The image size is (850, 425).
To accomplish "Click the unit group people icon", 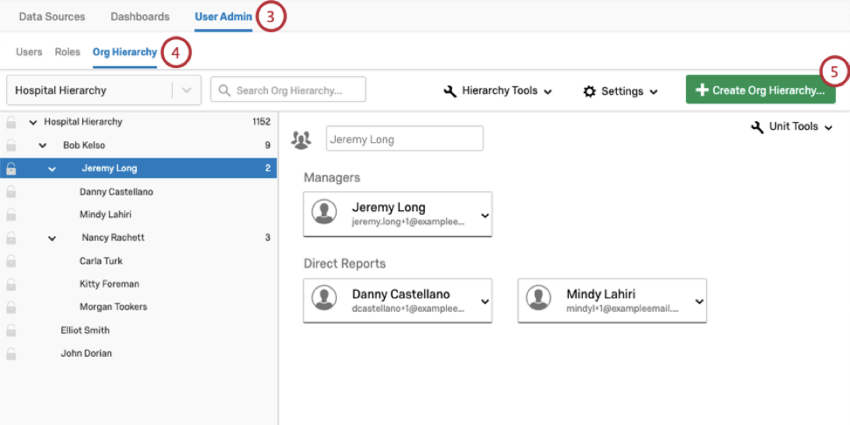I will pyautogui.click(x=300, y=140).
